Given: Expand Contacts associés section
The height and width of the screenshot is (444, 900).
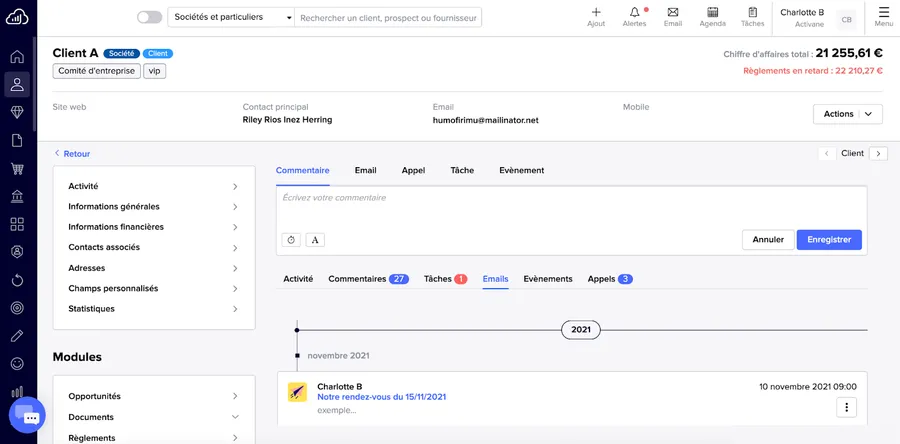Looking at the screenshot, I should point(154,247).
